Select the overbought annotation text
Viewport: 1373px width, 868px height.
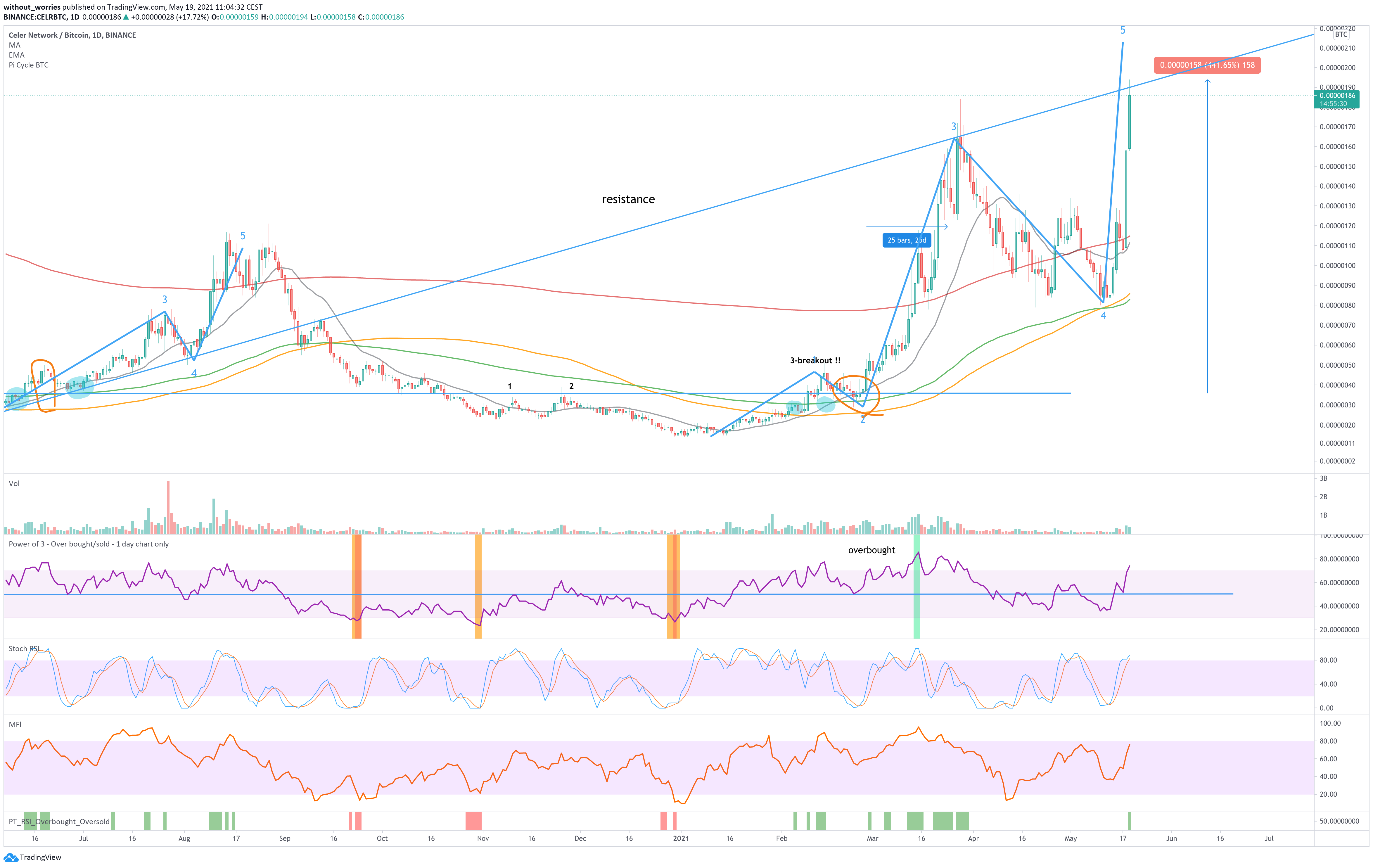click(871, 550)
